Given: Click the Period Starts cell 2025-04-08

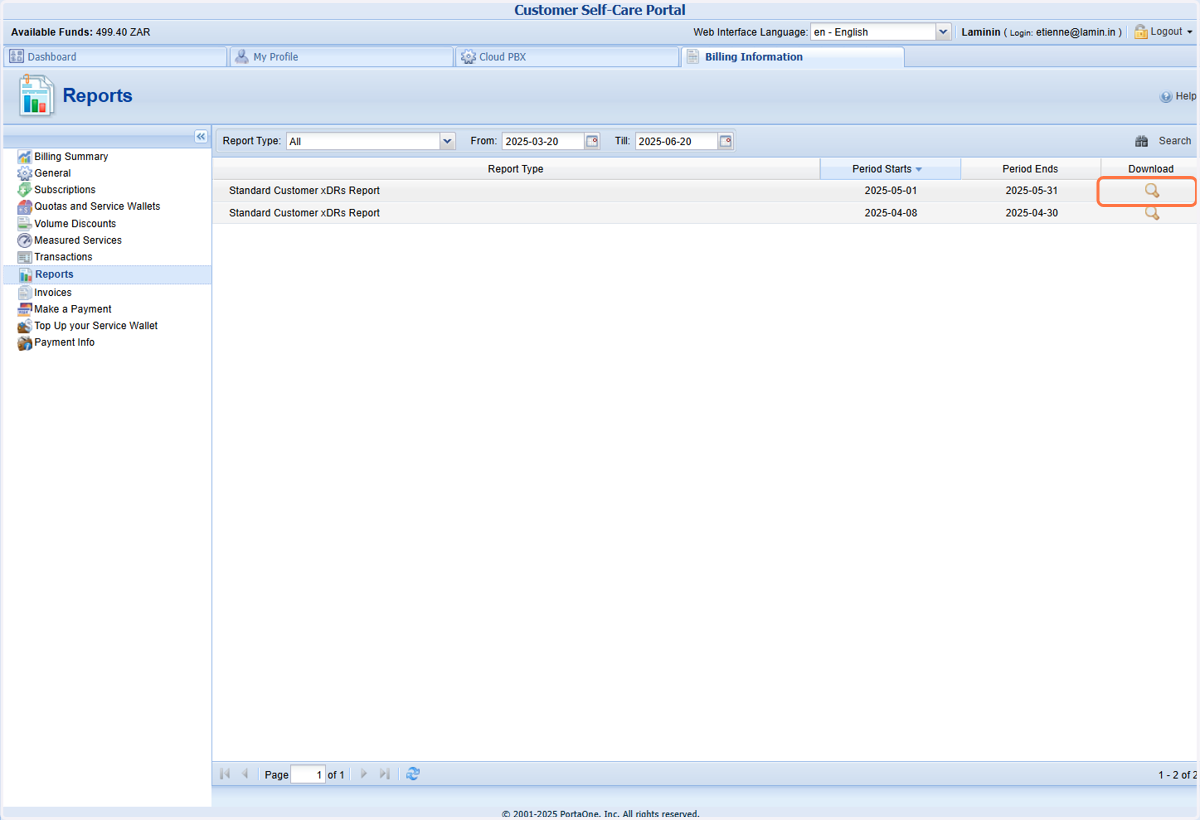Looking at the screenshot, I should point(890,213).
